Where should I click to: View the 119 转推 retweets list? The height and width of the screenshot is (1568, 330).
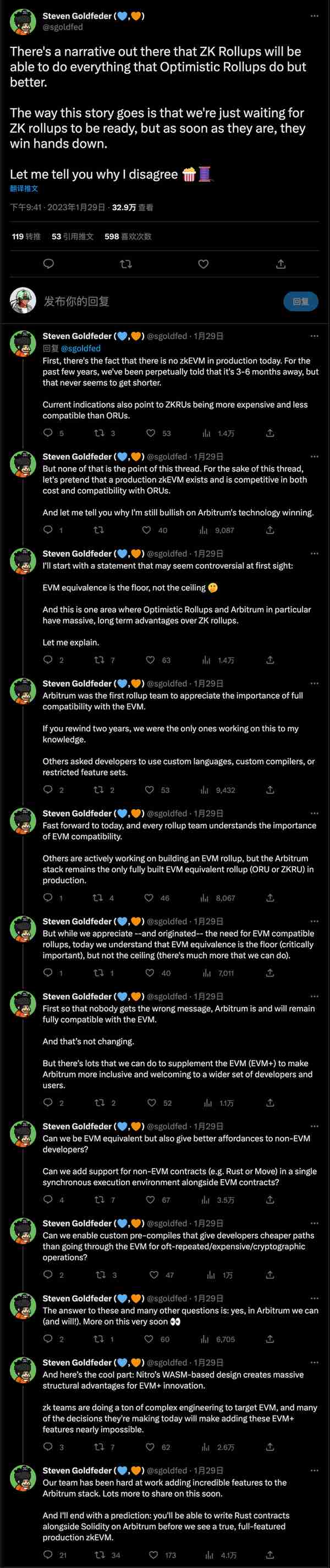point(26,236)
